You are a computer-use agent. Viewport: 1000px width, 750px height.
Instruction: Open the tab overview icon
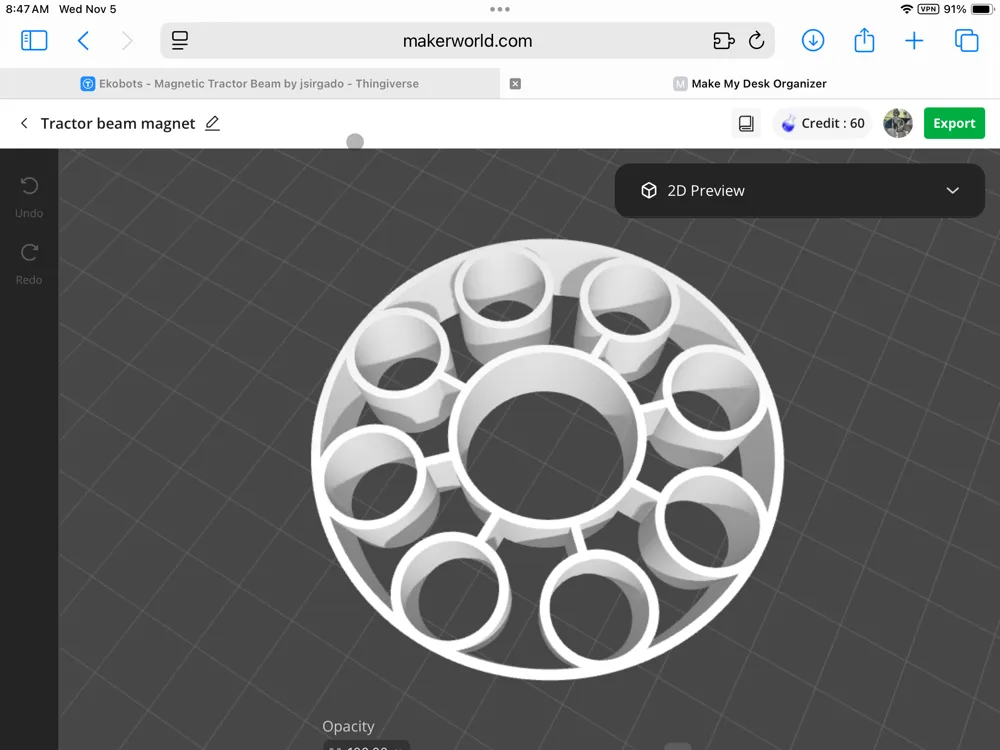pyautogui.click(x=966, y=41)
